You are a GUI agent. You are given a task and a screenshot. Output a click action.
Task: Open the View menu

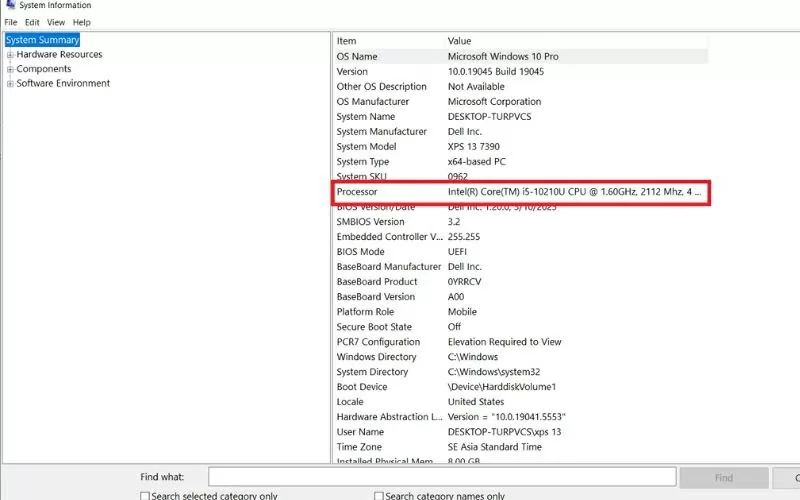pos(56,22)
